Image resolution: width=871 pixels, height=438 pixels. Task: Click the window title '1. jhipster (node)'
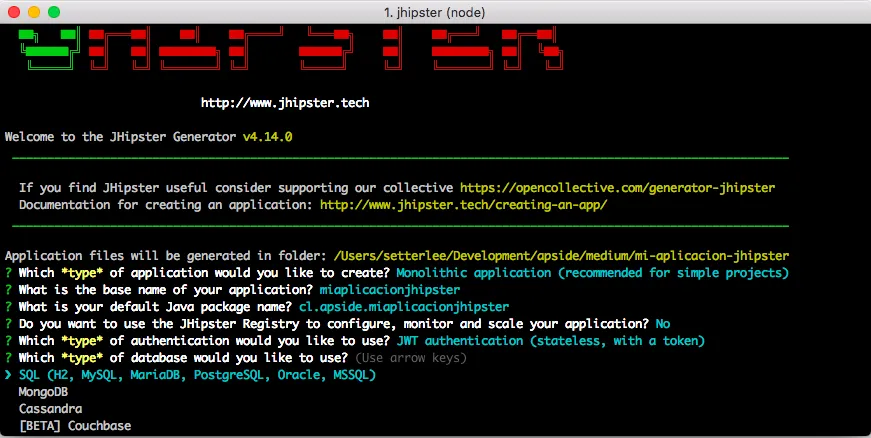coord(434,12)
